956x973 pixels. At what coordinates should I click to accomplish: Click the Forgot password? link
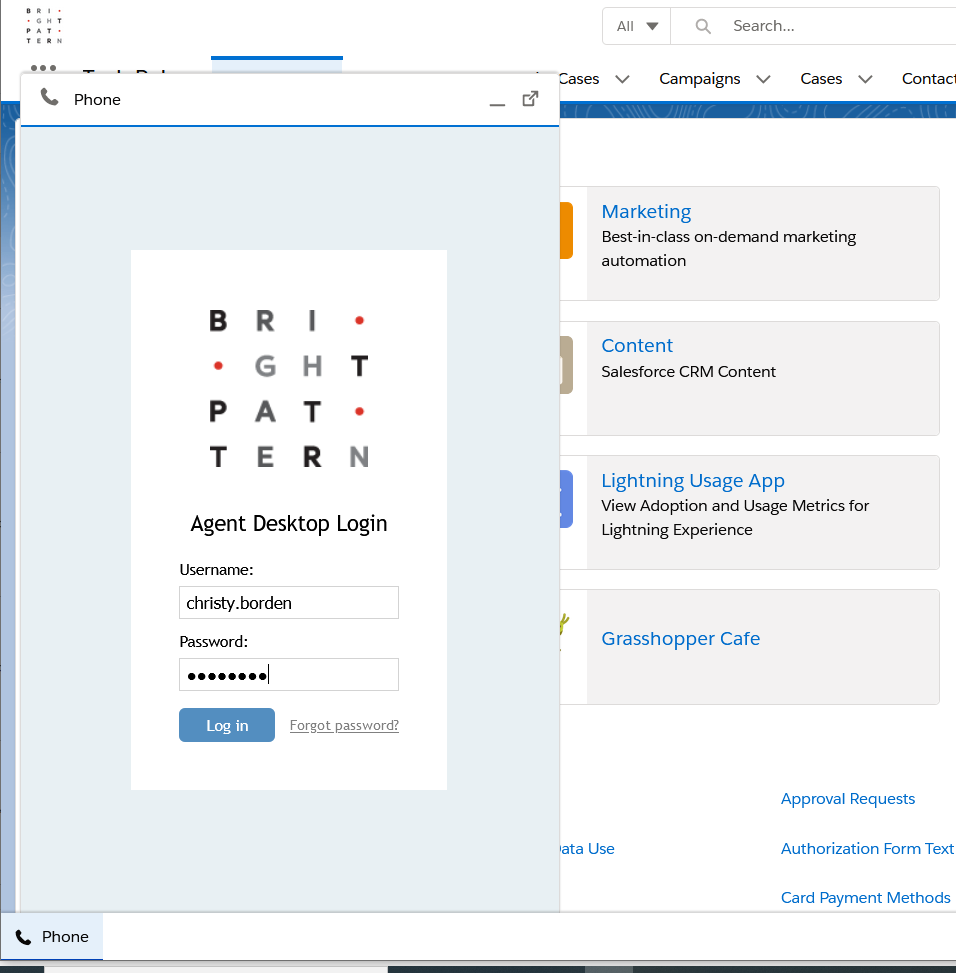(x=344, y=725)
